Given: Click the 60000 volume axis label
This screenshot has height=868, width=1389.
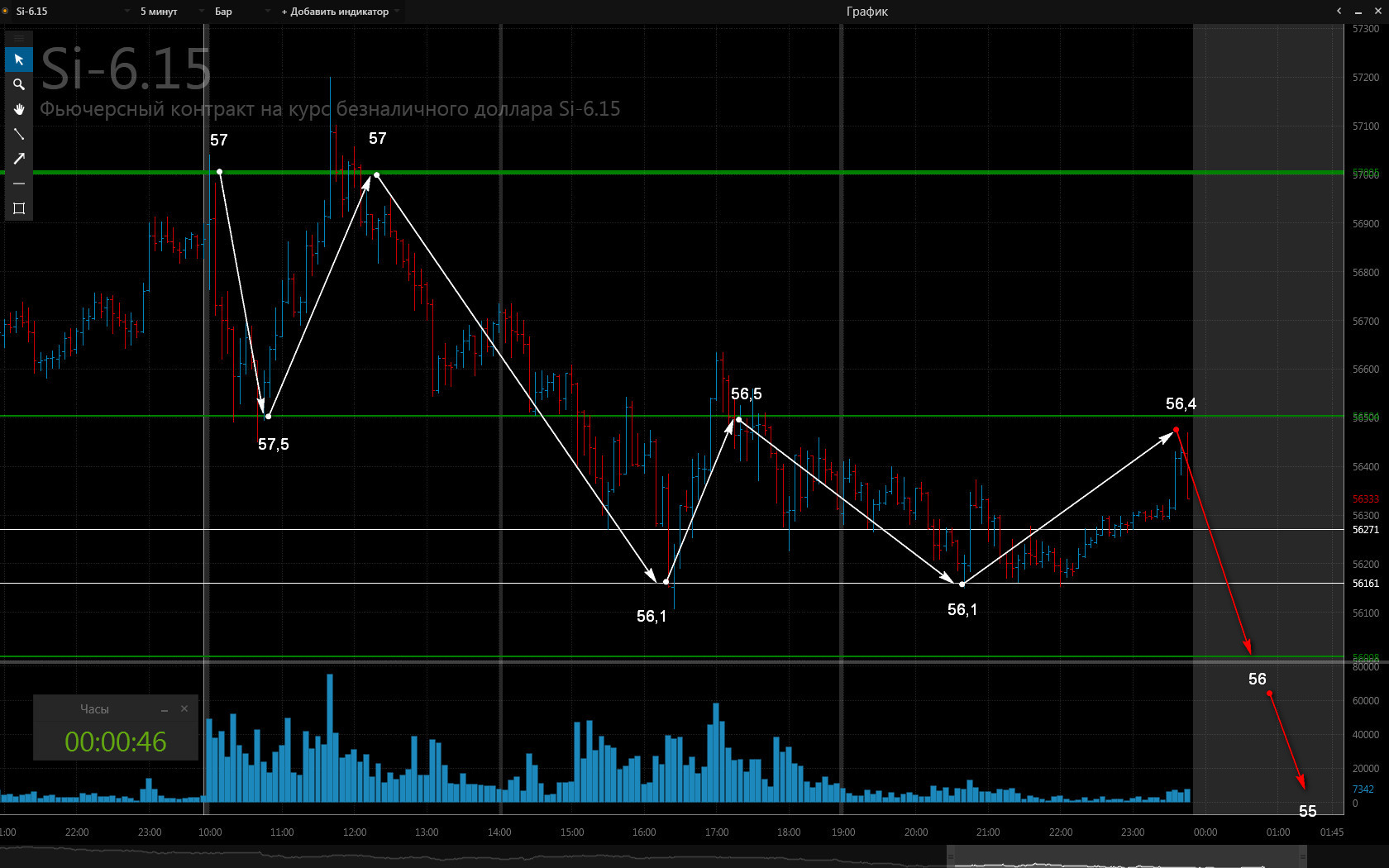Looking at the screenshot, I should click(1366, 701).
